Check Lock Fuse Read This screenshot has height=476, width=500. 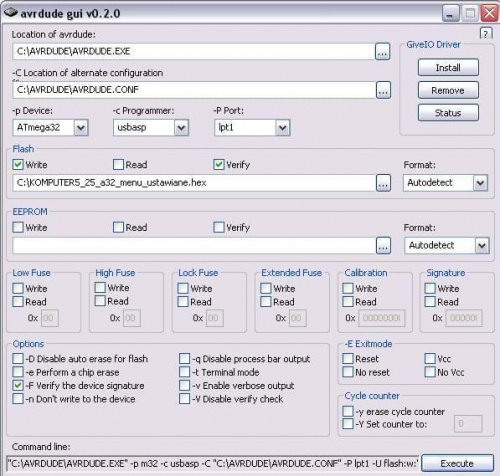click(x=183, y=302)
